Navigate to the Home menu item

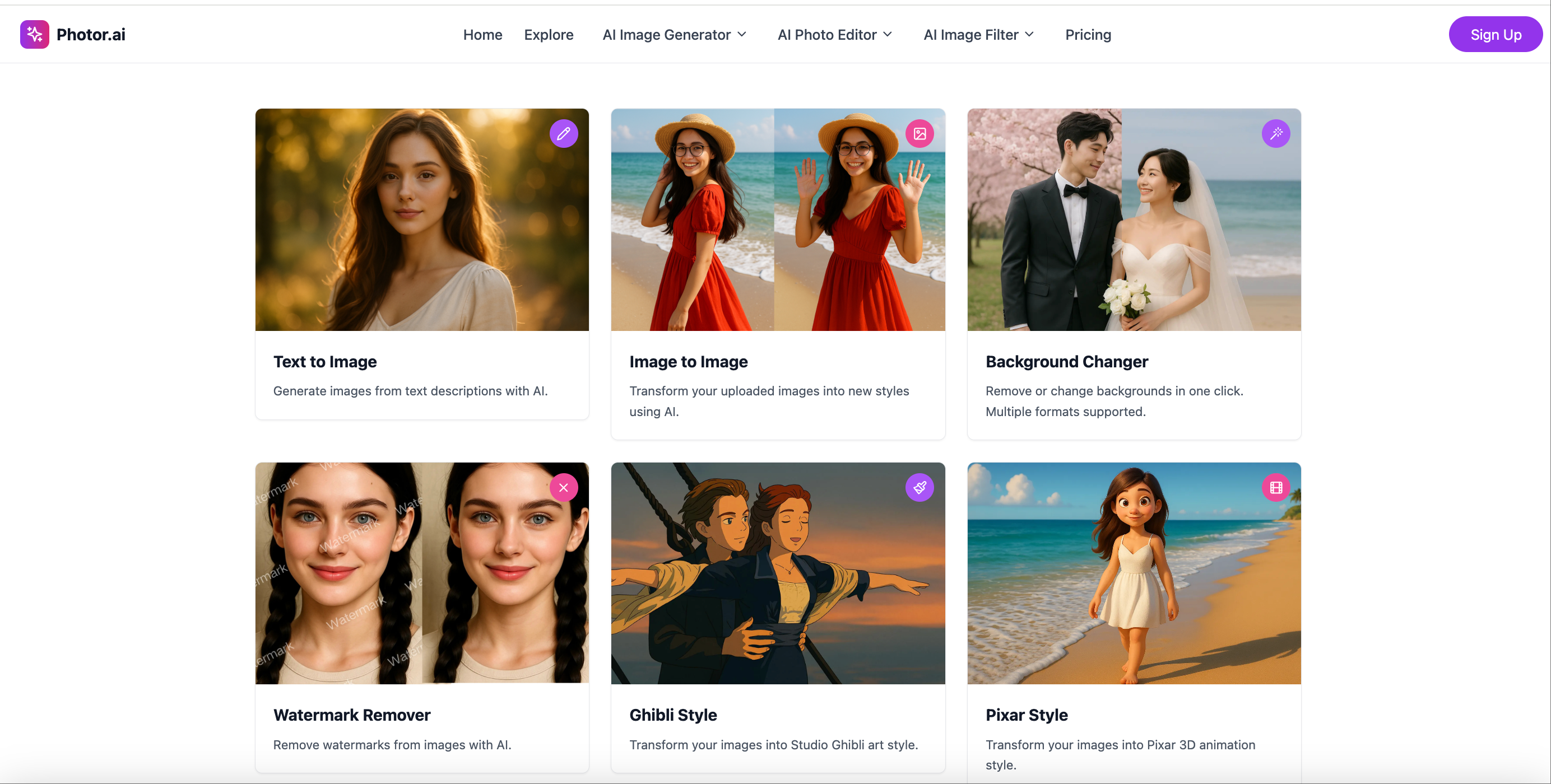(x=482, y=34)
